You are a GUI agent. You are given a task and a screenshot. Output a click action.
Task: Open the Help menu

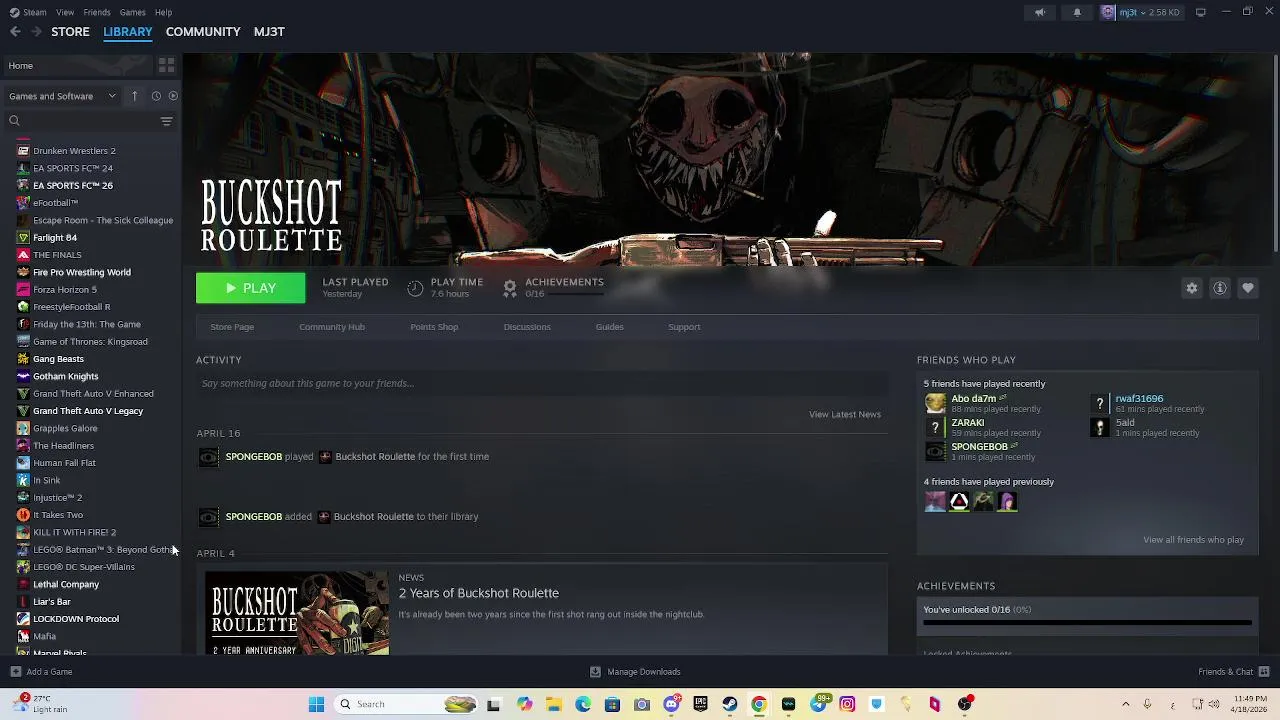tap(163, 12)
